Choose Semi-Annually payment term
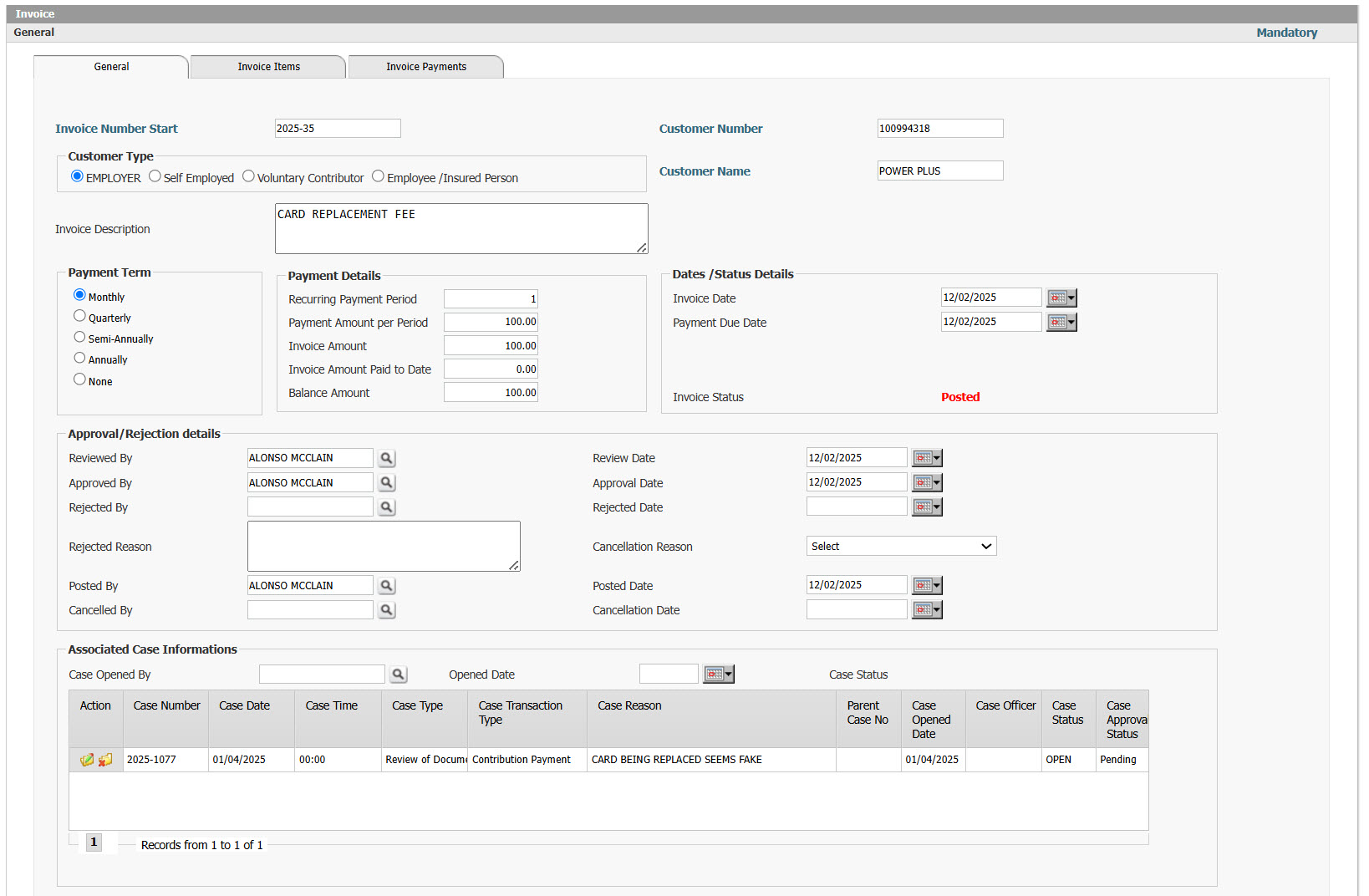1369x896 pixels. tap(79, 337)
